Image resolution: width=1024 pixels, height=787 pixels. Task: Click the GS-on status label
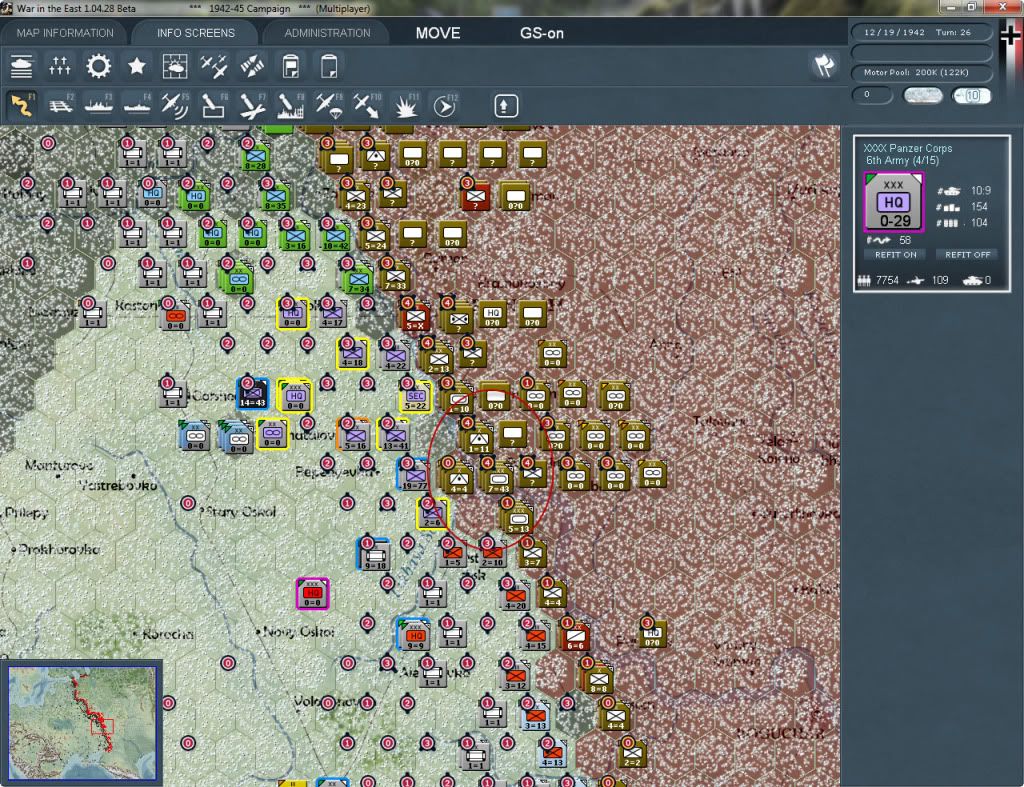541,33
